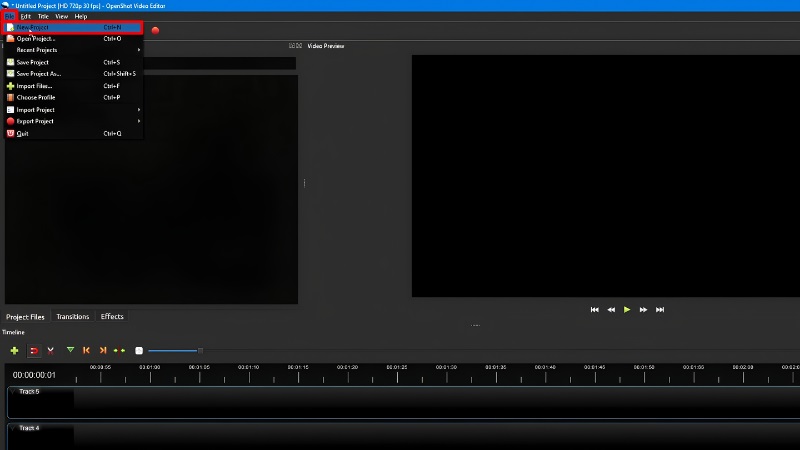Collapse Track 5 using its arrow
800x450 pixels.
point(12,391)
